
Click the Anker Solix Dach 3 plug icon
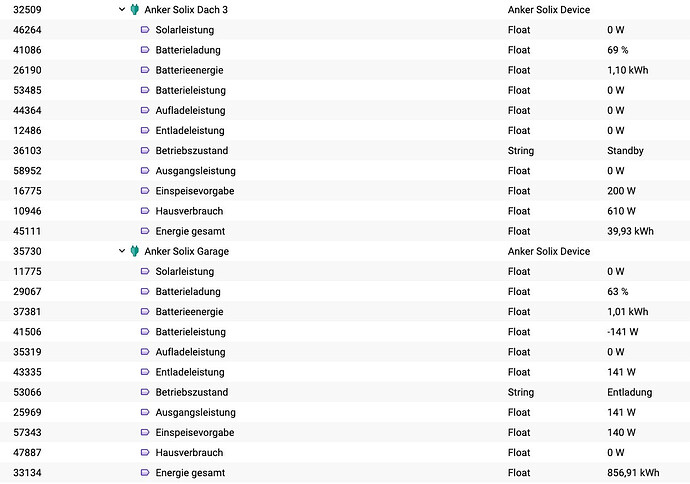tap(135, 9)
